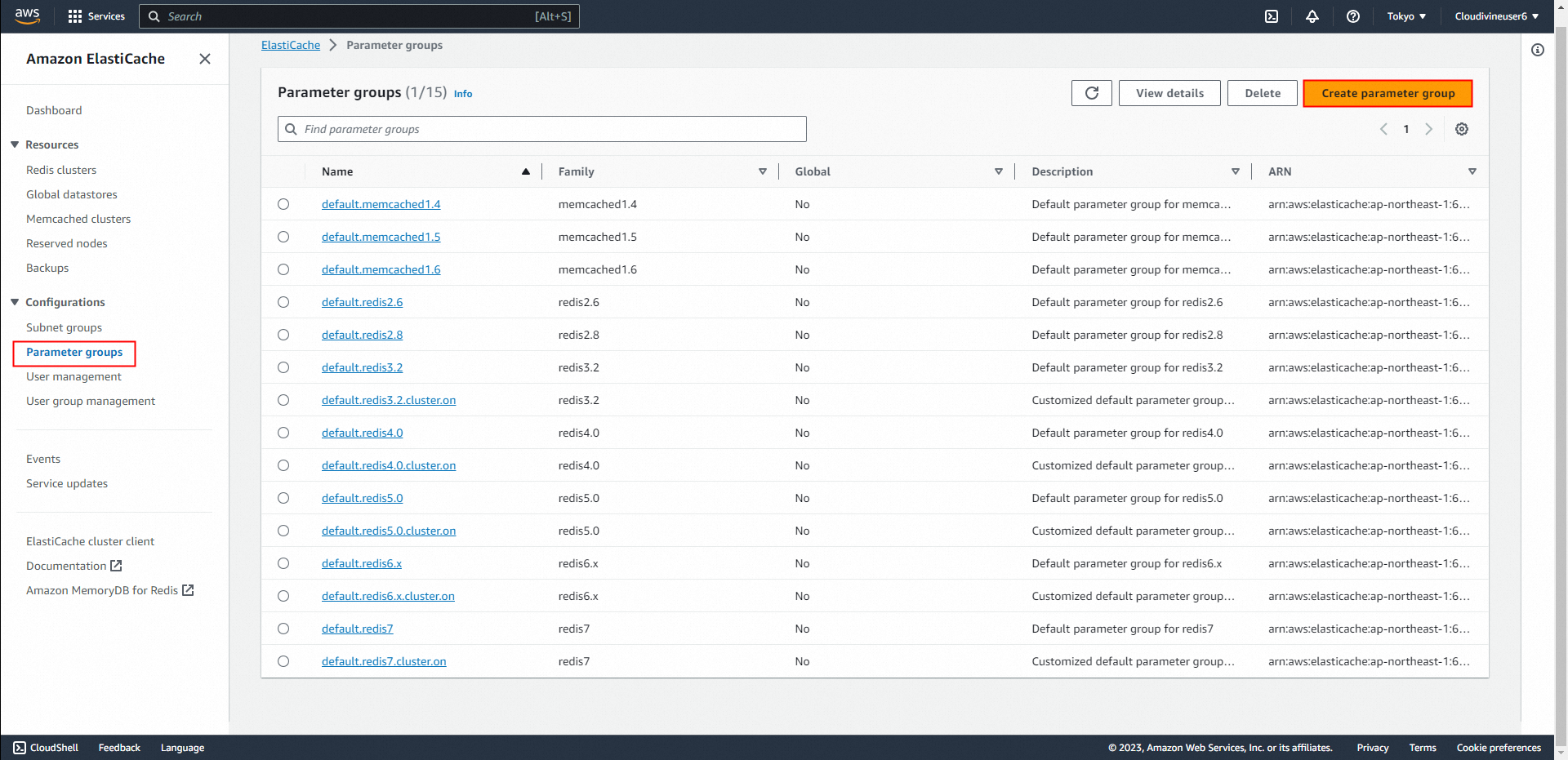
Task: Open User group management in sidebar
Action: [91, 401]
